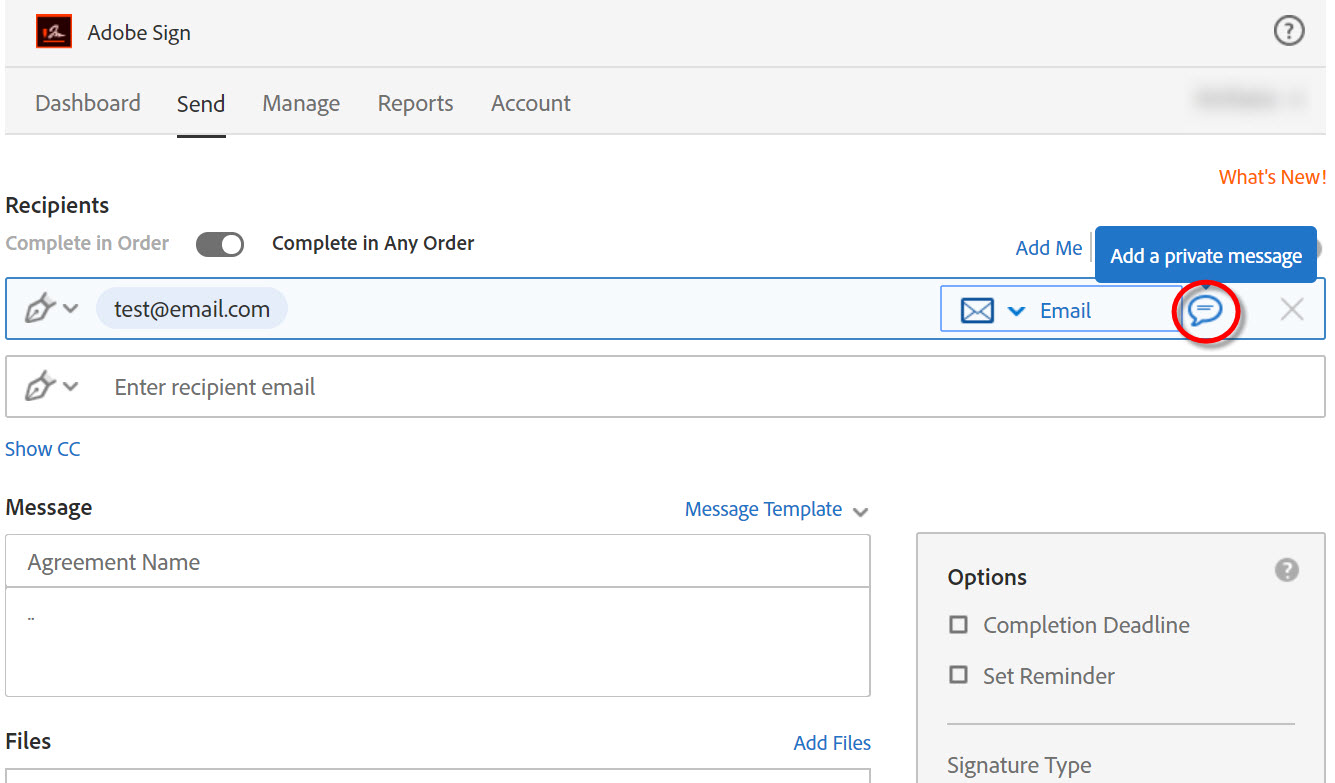Image resolution: width=1335 pixels, height=783 pixels.
Task: Select the signer role pen icon
Action: (x=40, y=308)
